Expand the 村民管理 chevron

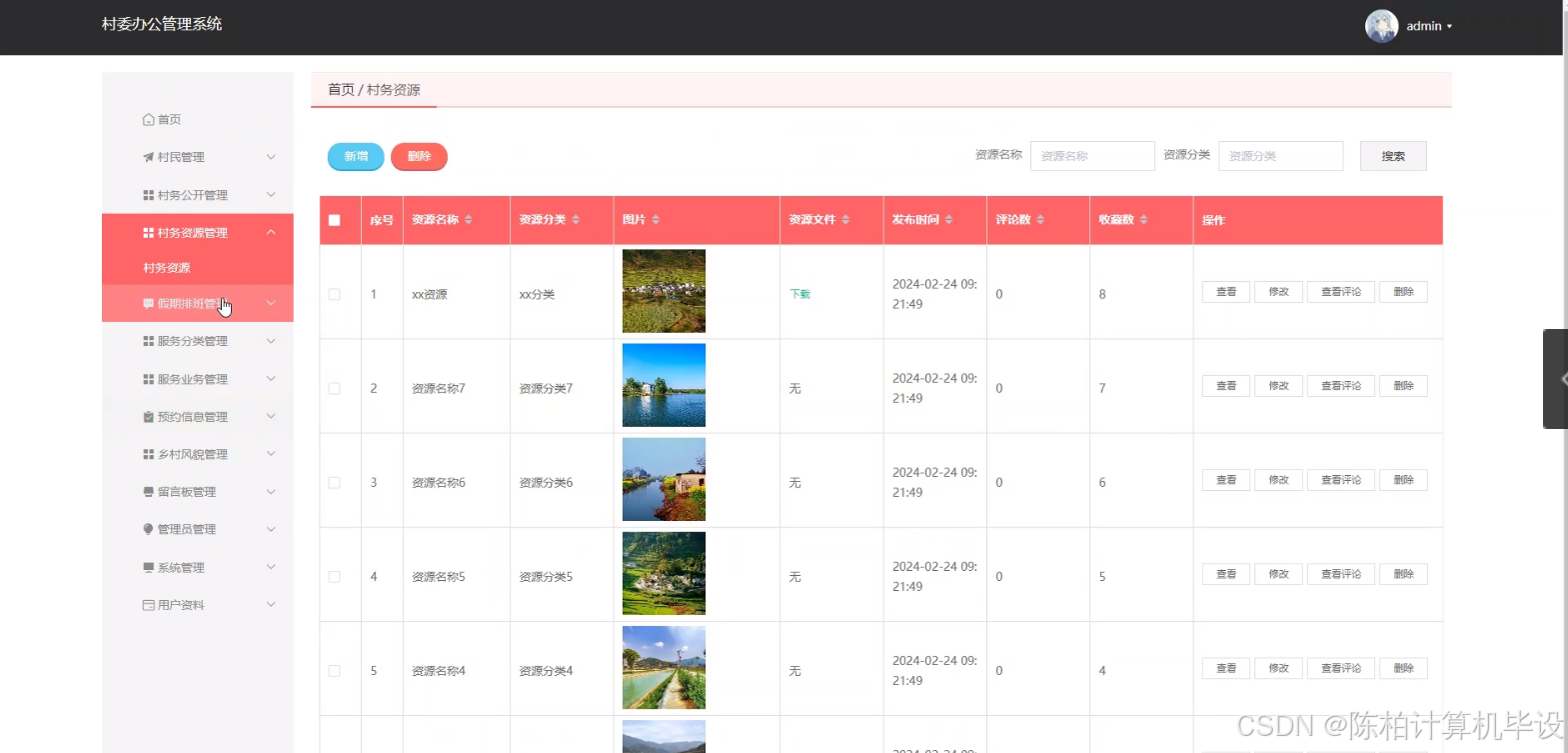coord(271,157)
